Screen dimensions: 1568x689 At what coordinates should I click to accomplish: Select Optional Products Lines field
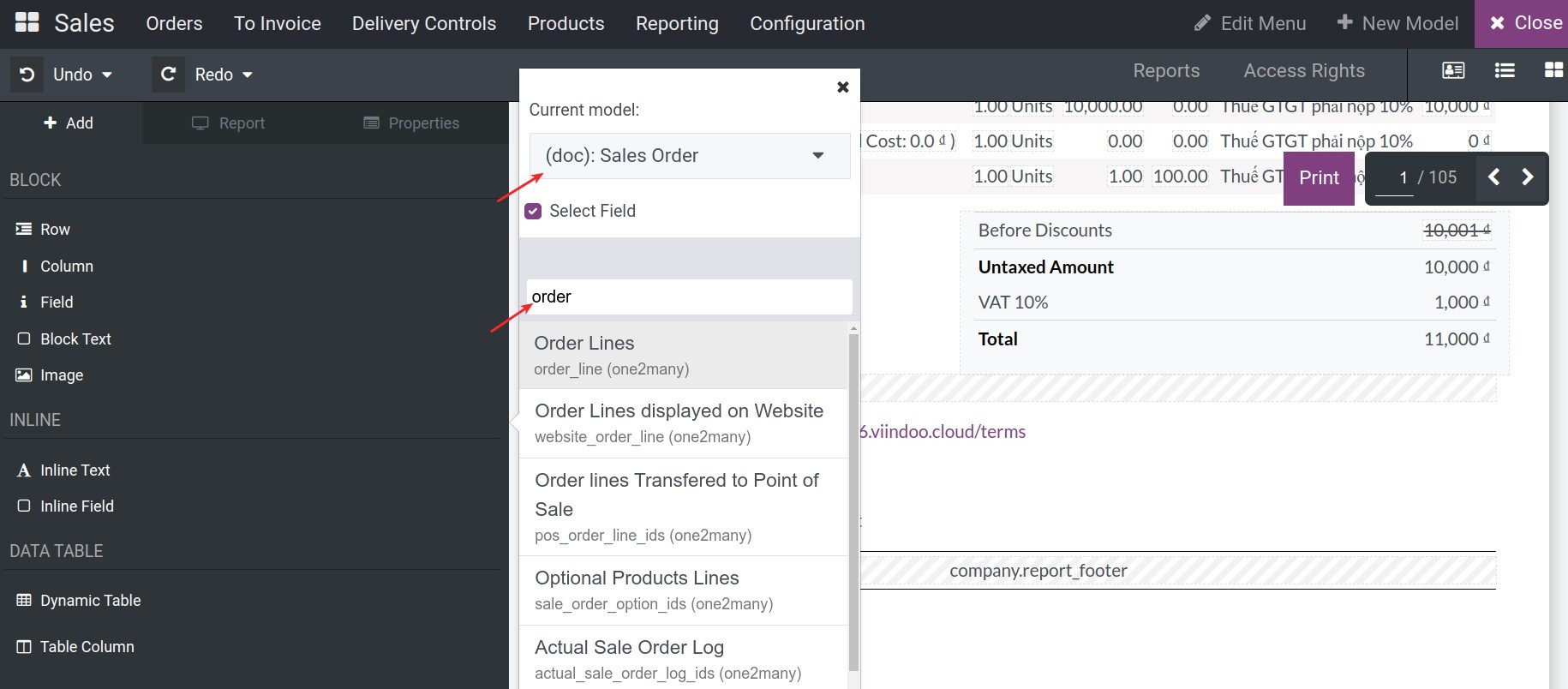[x=684, y=590]
